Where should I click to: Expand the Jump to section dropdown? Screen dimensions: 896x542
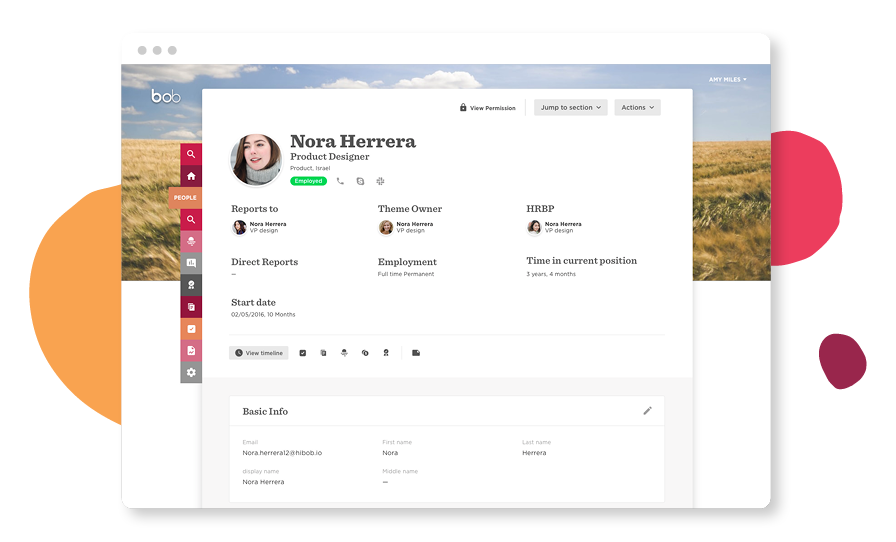click(572, 107)
